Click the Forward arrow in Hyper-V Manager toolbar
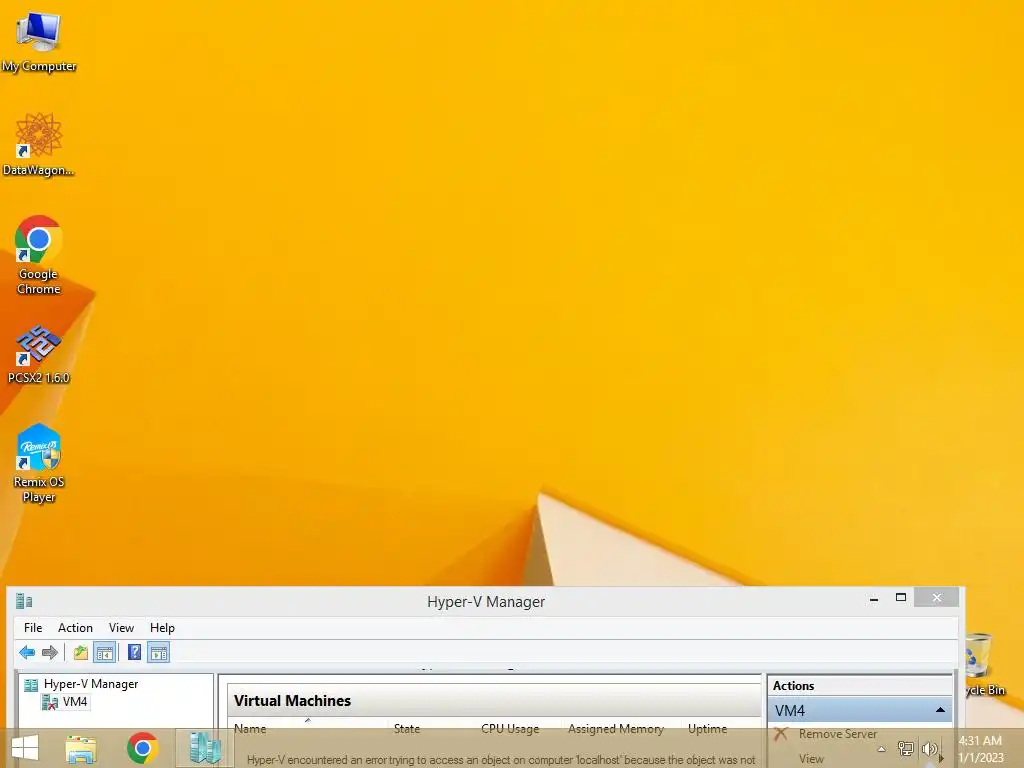The width and height of the screenshot is (1024, 768). click(50, 652)
